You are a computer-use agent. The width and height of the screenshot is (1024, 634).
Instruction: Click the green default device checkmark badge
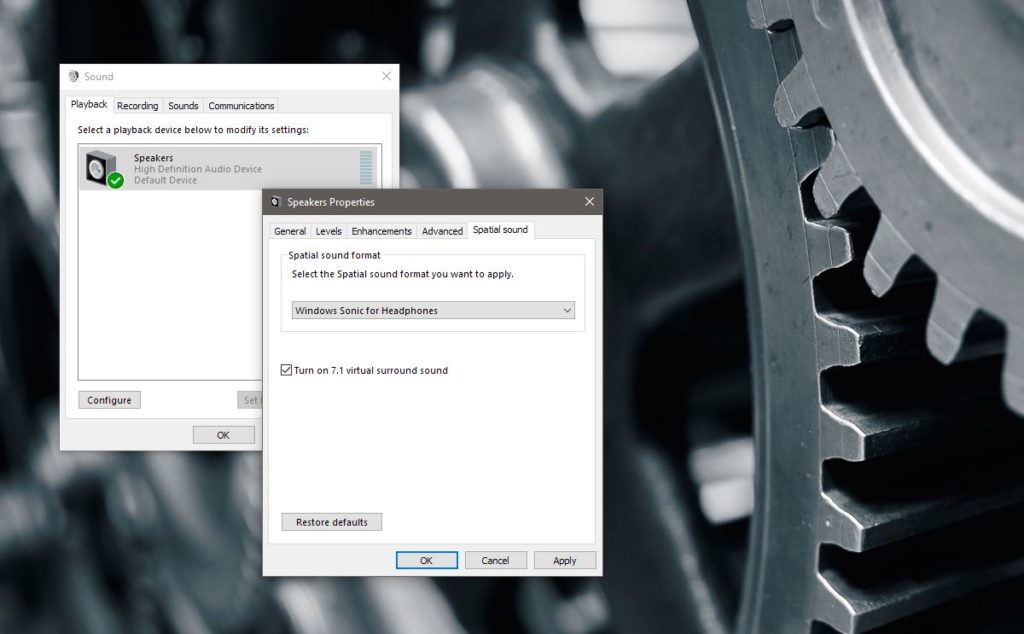[116, 180]
